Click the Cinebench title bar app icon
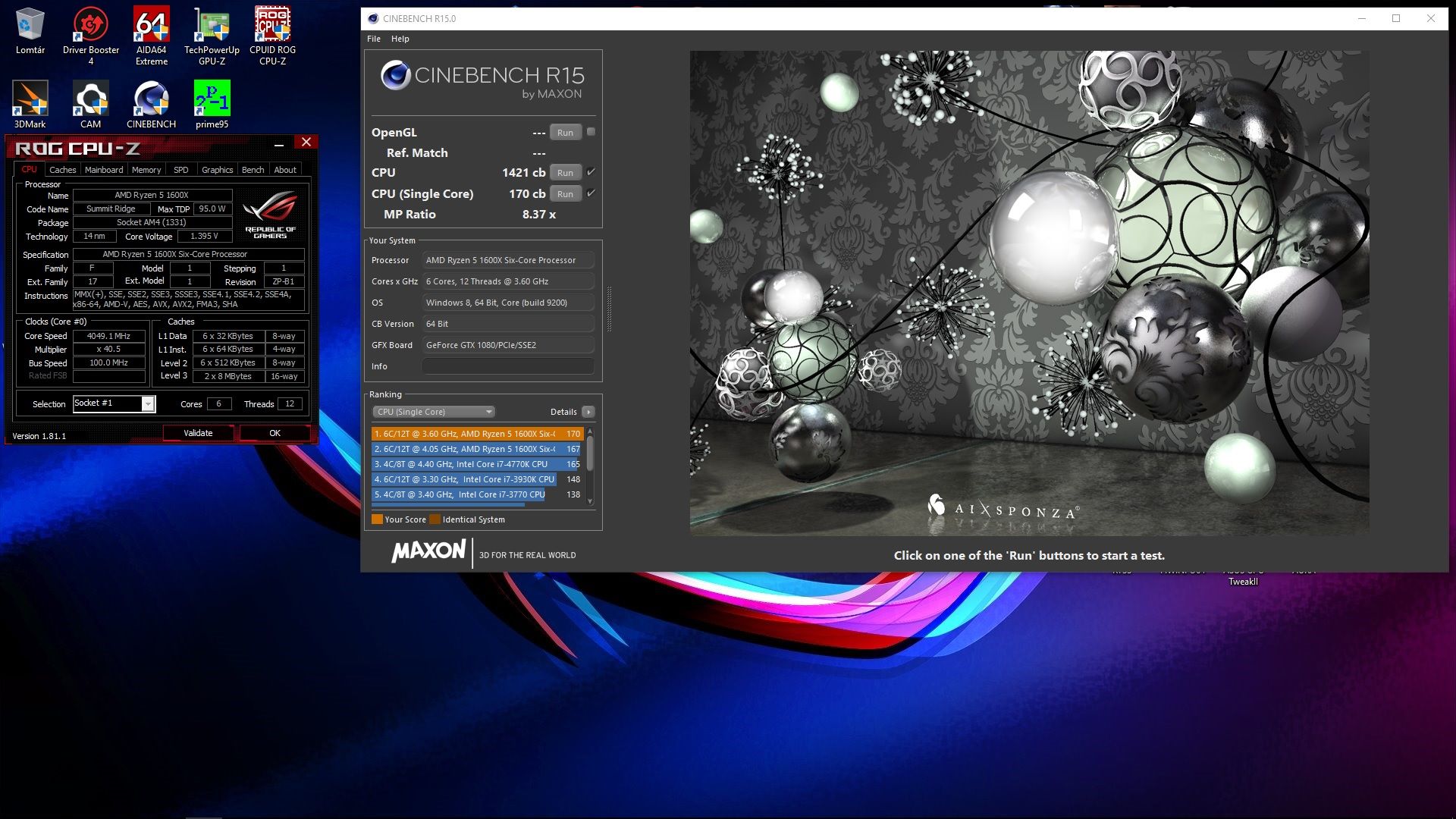 click(372, 18)
